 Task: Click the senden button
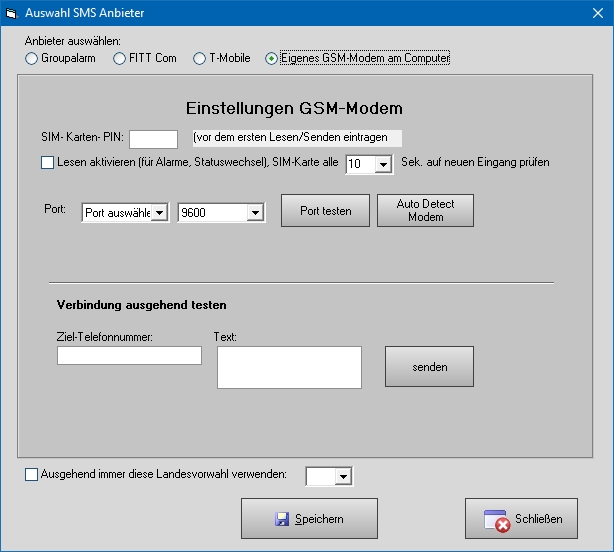click(x=429, y=366)
